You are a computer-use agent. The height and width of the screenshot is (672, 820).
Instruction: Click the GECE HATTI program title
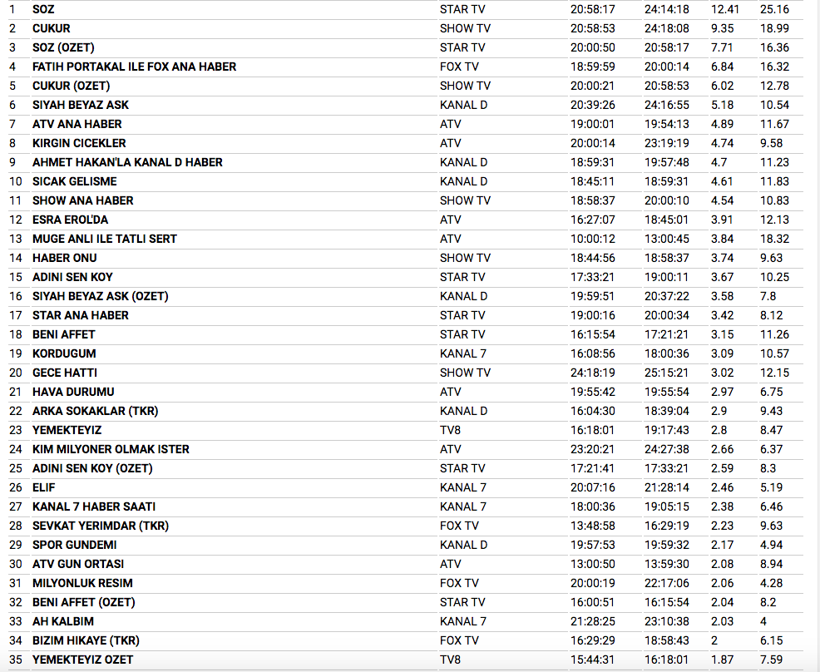click(x=65, y=373)
